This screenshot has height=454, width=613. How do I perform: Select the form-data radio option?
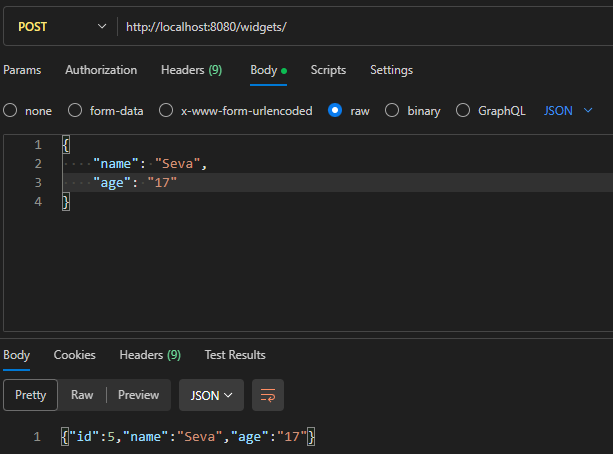(75, 111)
